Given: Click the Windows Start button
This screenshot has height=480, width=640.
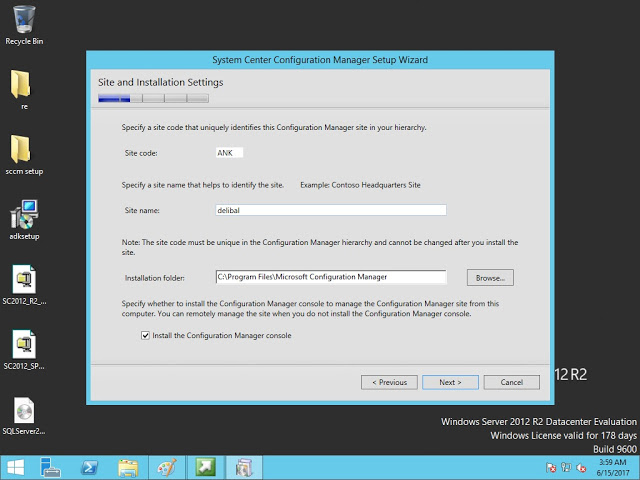Looking at the screenshot, I should tap(15, 467).
